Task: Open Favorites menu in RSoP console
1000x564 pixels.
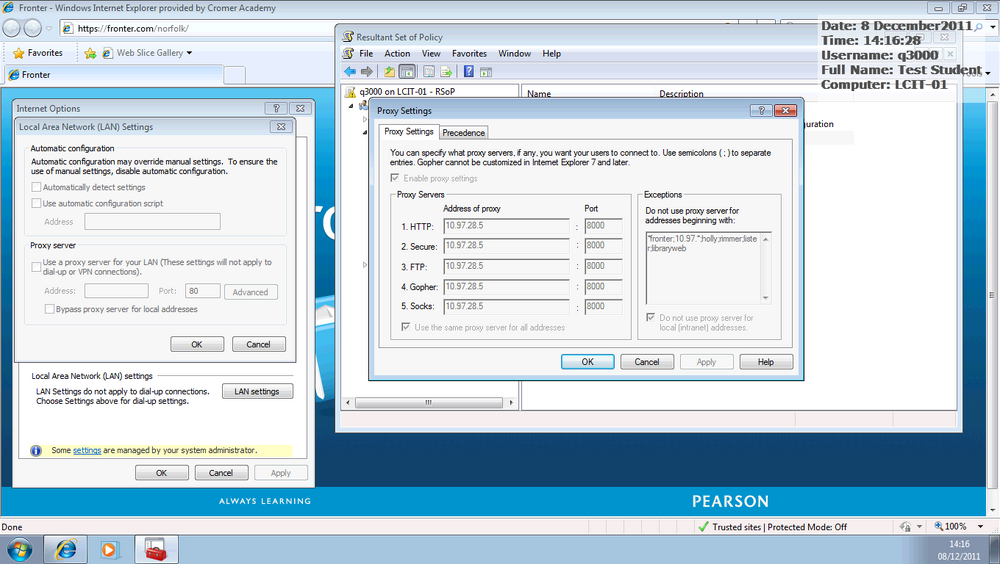Action: click(x=469, y=54)
